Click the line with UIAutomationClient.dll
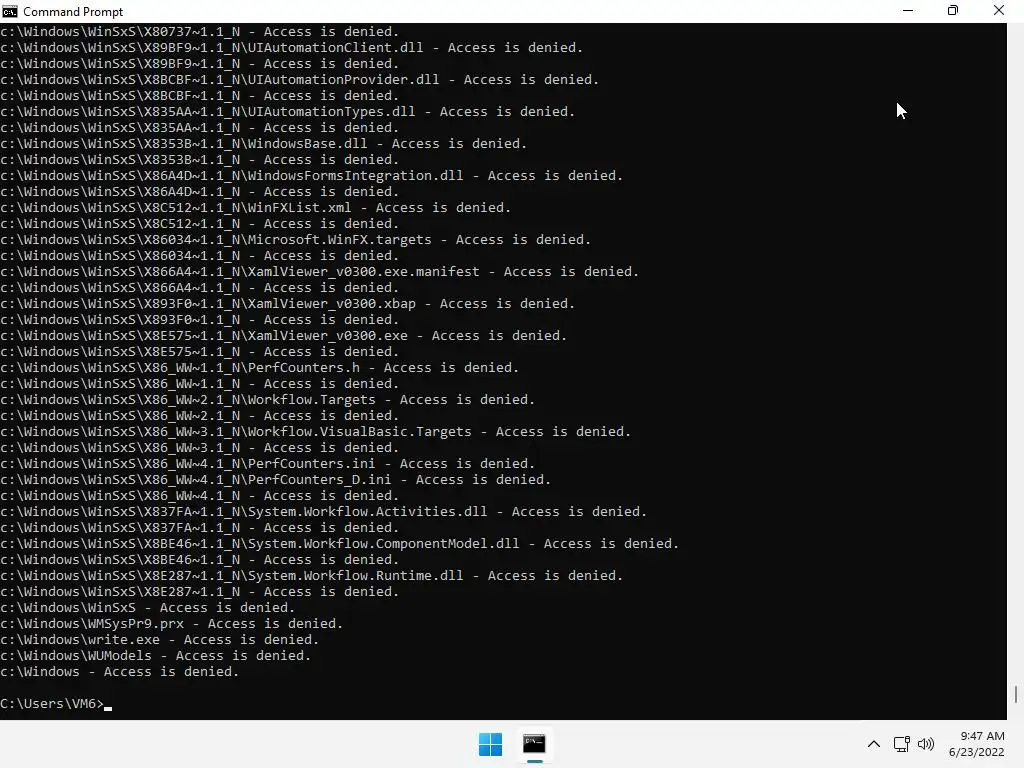This screenshot has height=768, width=1024. (x=291, y=48)
